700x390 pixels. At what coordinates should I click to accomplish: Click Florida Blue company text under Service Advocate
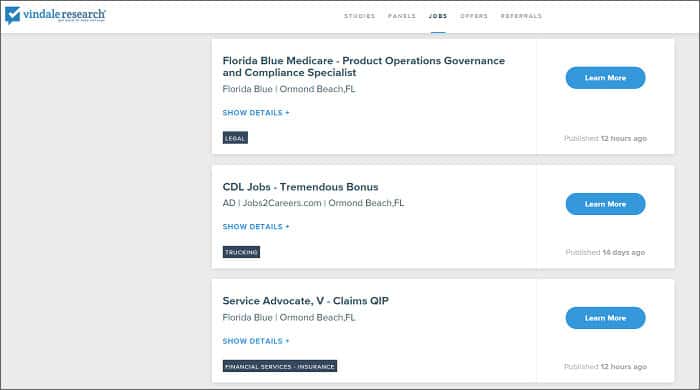coord(247,317)
